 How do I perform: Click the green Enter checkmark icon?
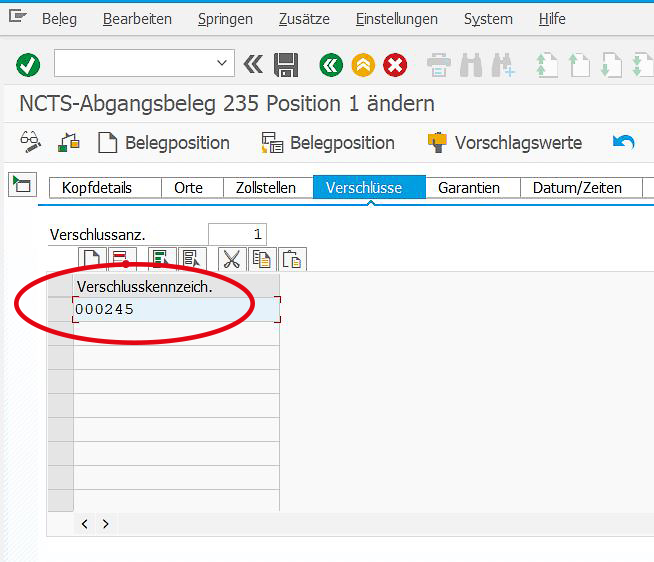[x=28, y=66]
